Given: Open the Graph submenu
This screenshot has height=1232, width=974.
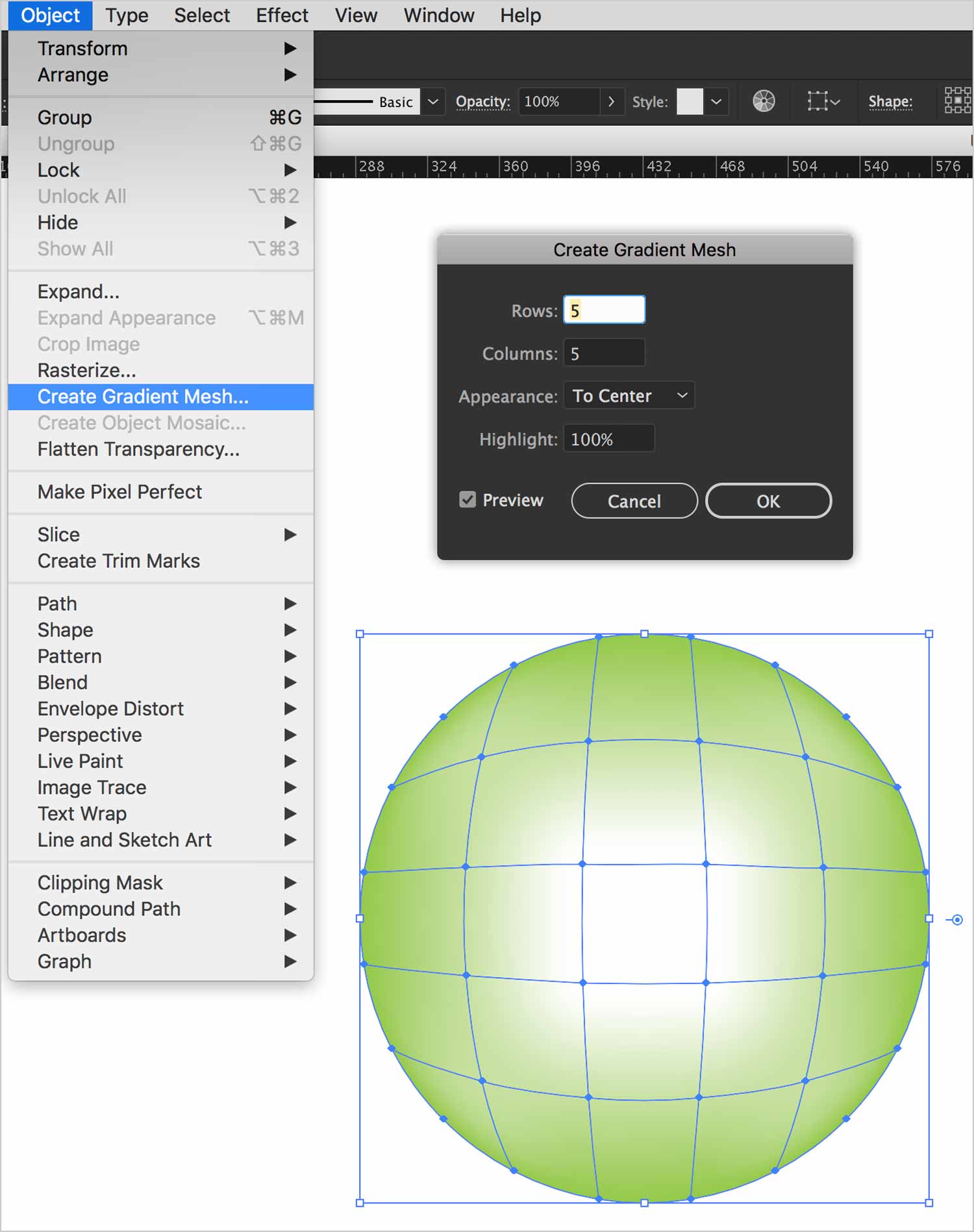Looking at the screenshot, I should click(x=161, y=961).
